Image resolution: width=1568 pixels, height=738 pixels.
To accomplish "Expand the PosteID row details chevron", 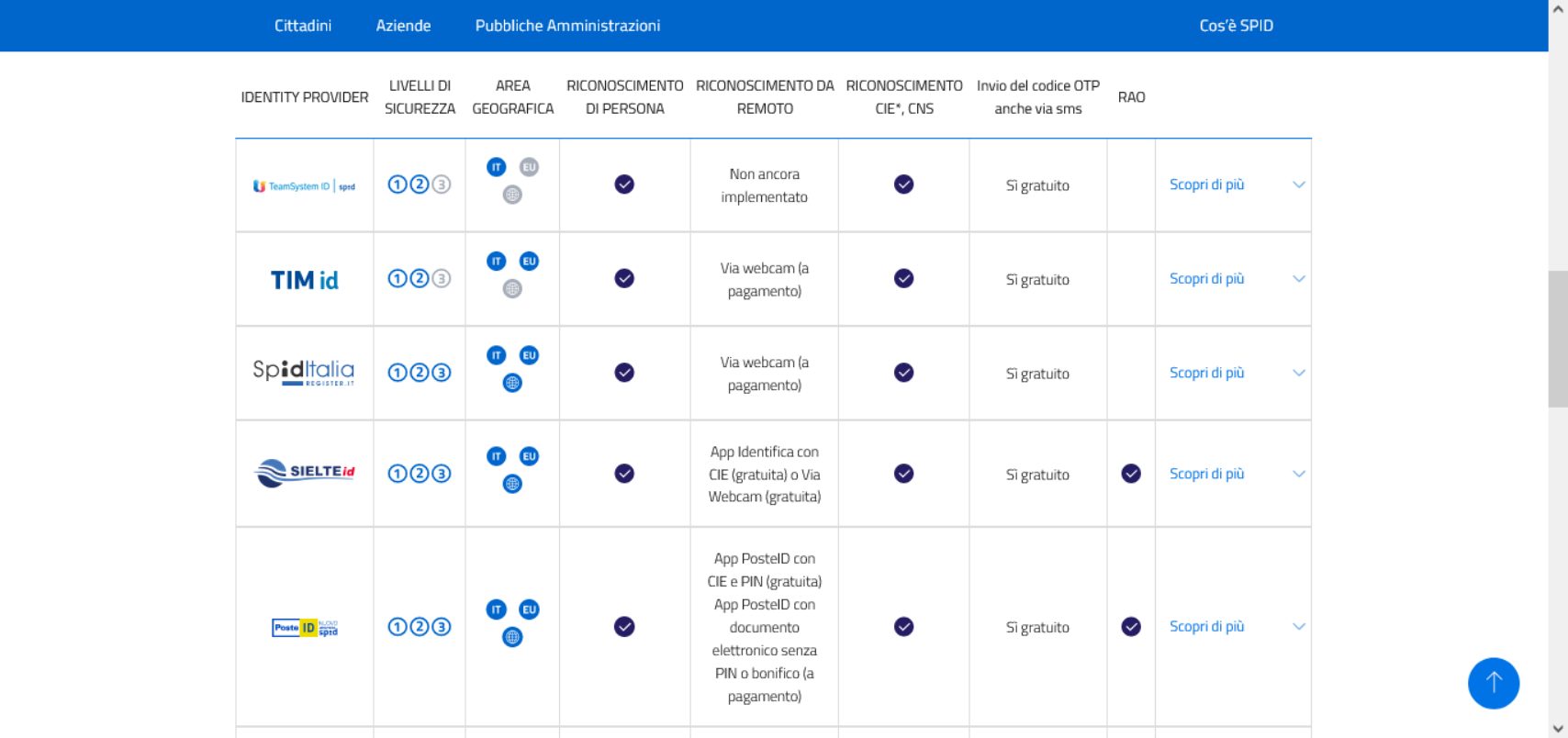I will pyautogui.click(x=1298, y=627).
